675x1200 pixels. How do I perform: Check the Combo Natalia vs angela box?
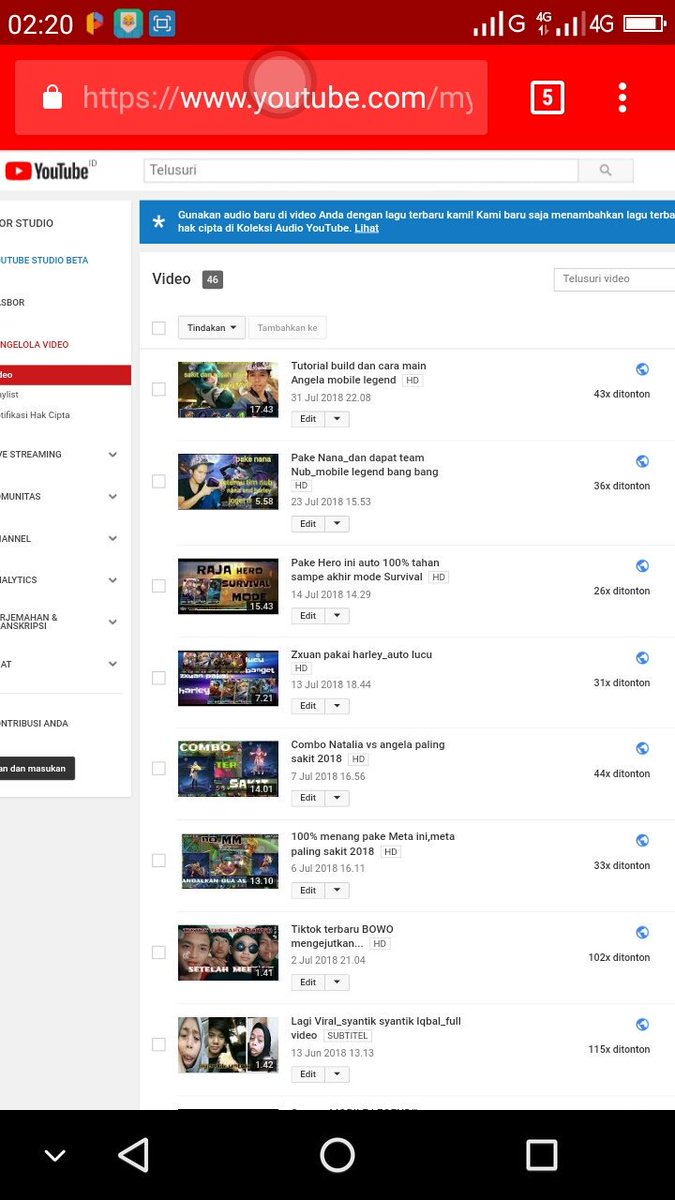coord(158,768)
